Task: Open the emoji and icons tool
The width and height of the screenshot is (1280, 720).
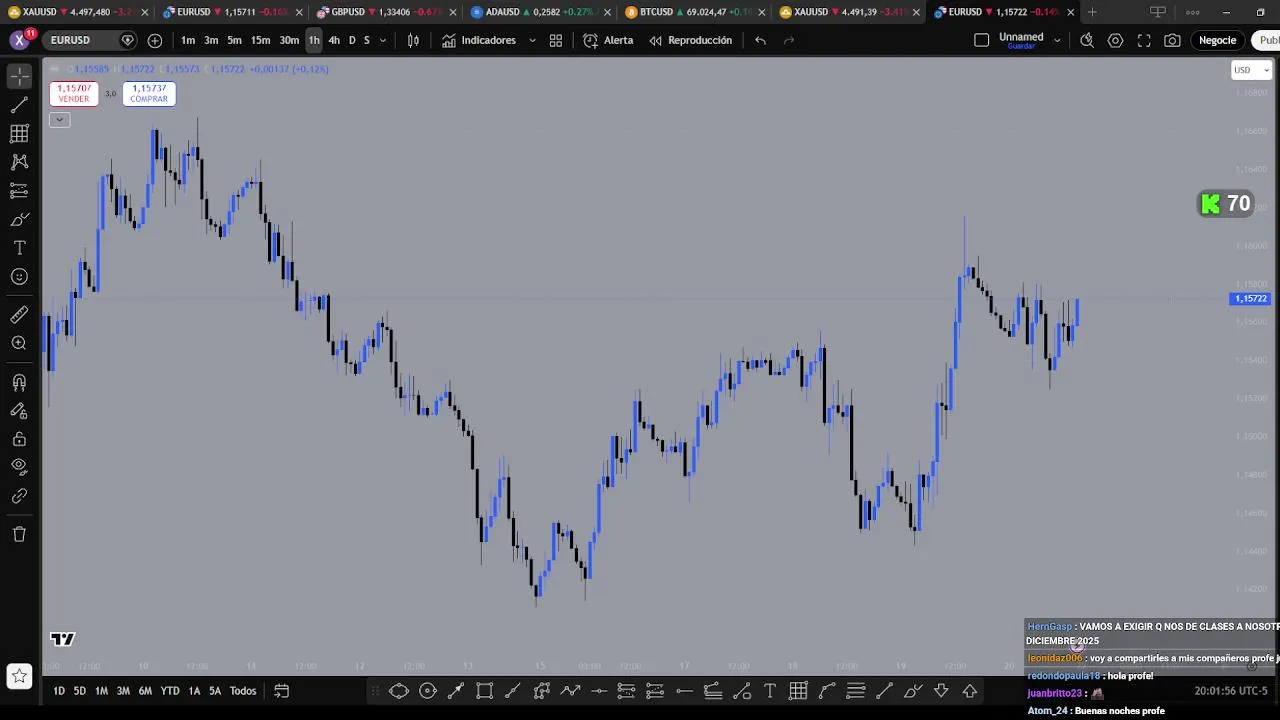Action: (19, 277)
